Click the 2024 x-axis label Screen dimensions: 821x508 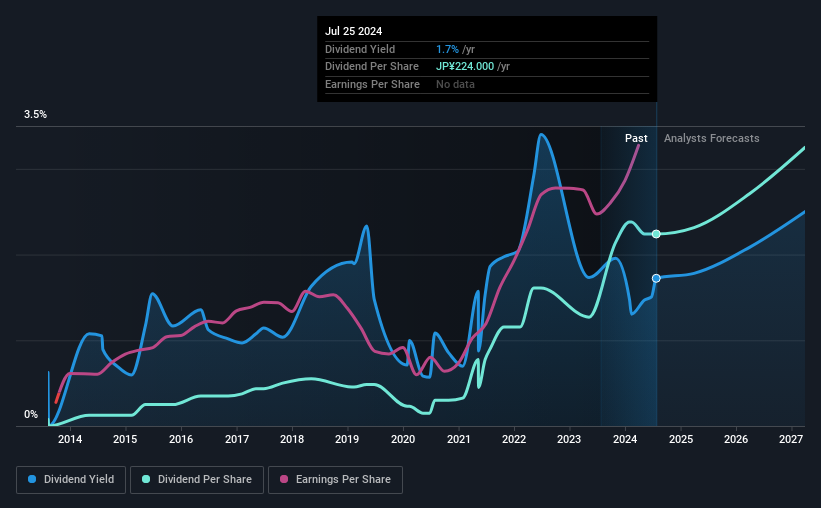pyautogui.click(x=625, y=439)
